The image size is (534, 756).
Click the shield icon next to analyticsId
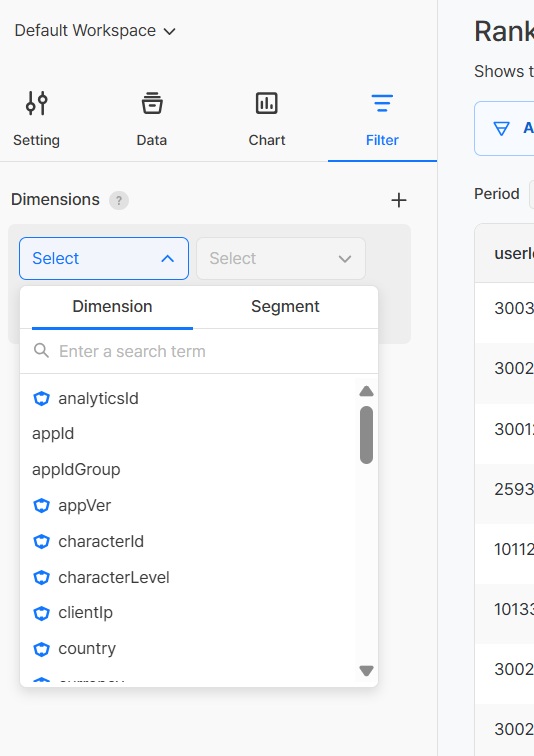point(41,399)
